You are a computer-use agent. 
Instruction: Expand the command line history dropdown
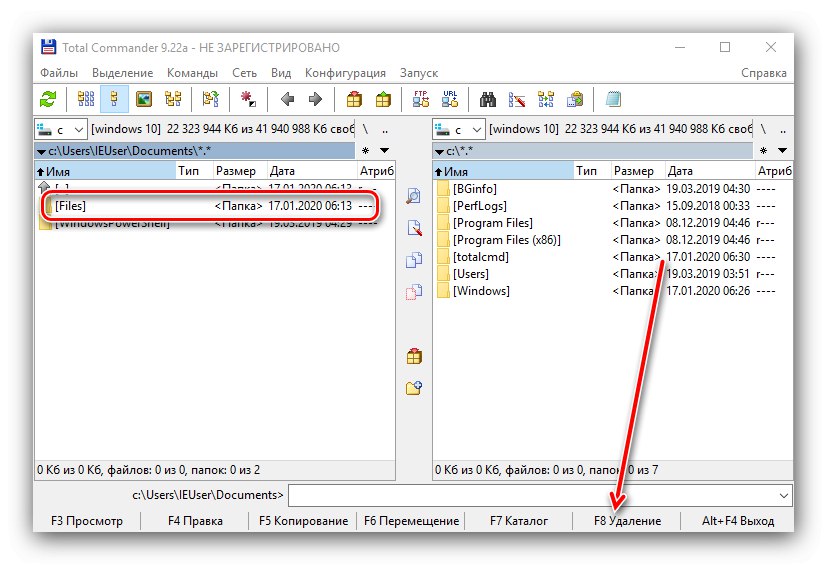click(784, 495)
